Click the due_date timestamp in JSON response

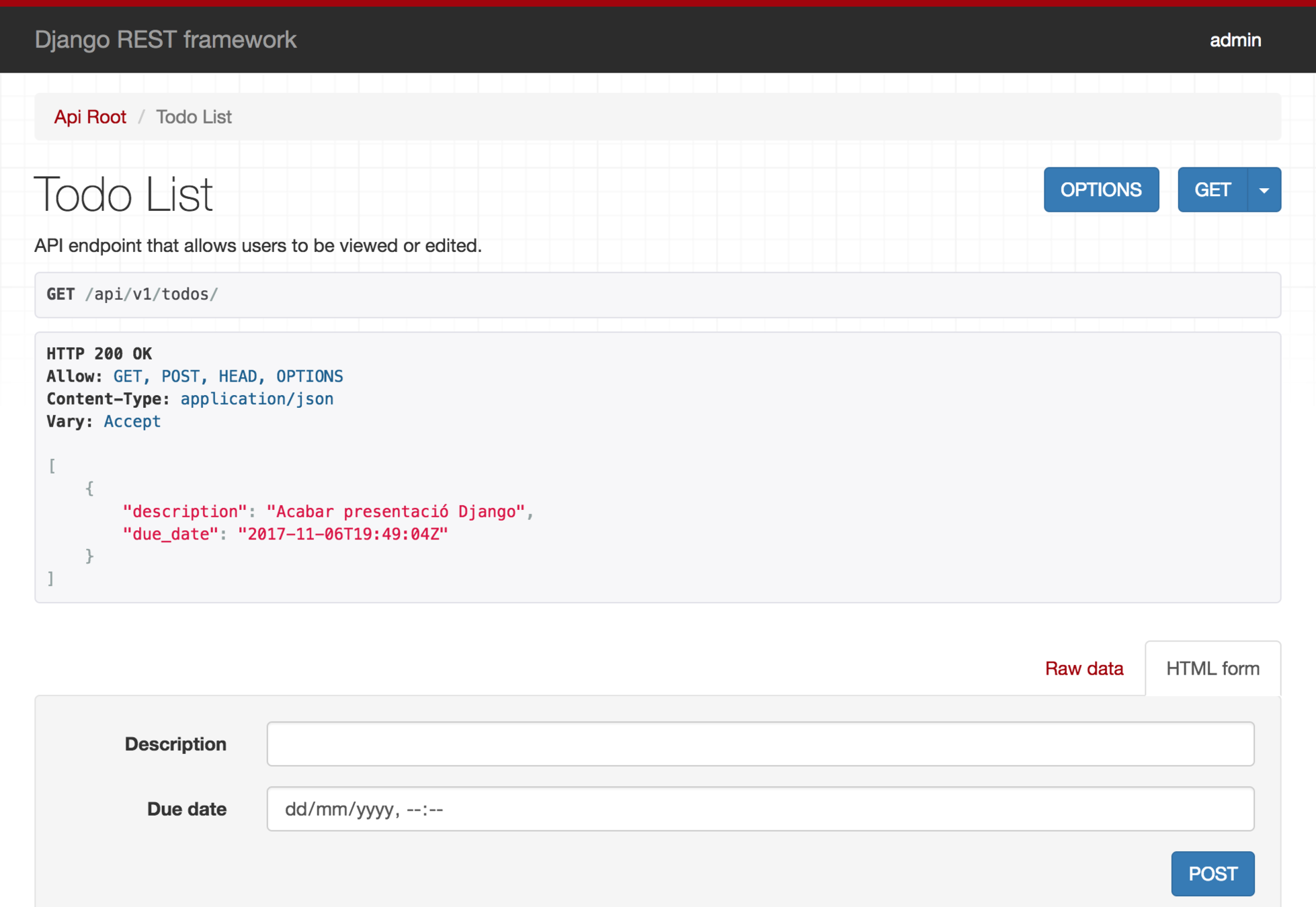(343, 534)
